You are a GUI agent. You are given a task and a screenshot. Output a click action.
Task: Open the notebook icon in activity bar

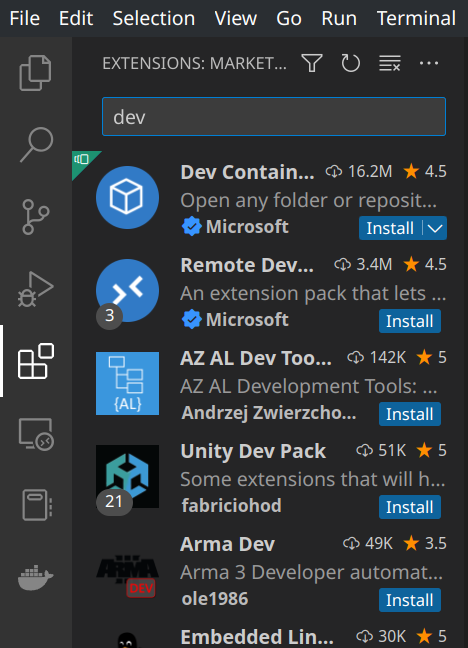coord(37,505)
